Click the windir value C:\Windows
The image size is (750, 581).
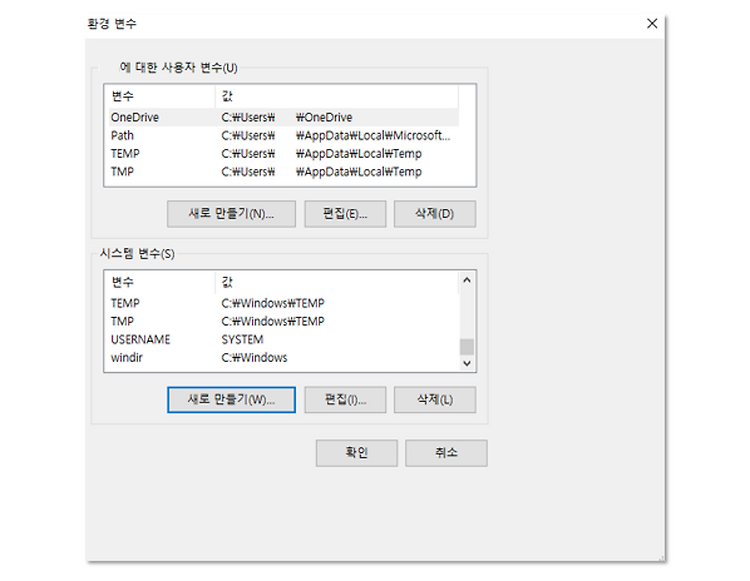(x=254, y=358)
